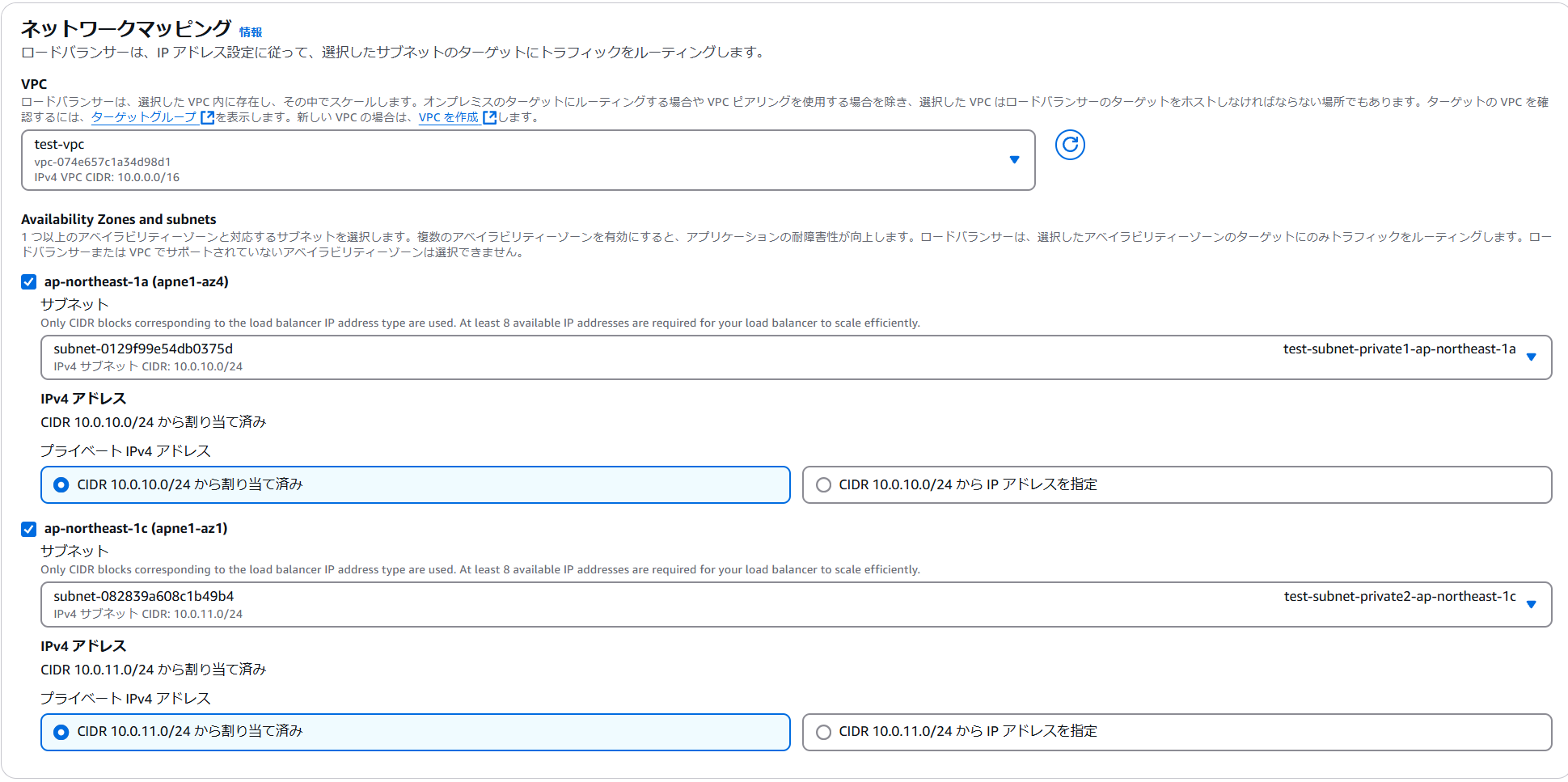Click IPv4 サブネット CIDR: 10.0.11.0/24 text
This screenshot has height=782, width=1568.
148,614
